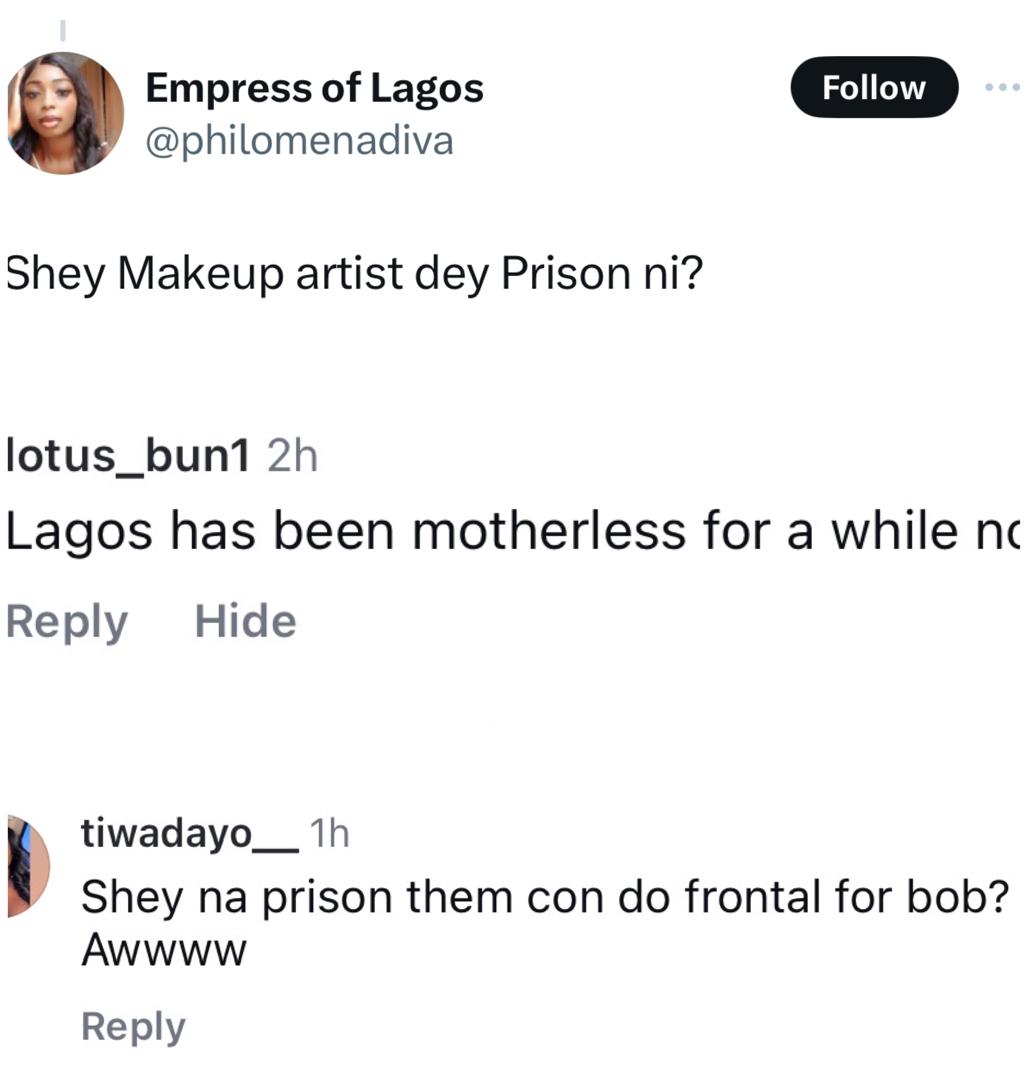Hide the lotus_bun1 comment
The height and width of the screenshot is (1080, 1028).
245,621
